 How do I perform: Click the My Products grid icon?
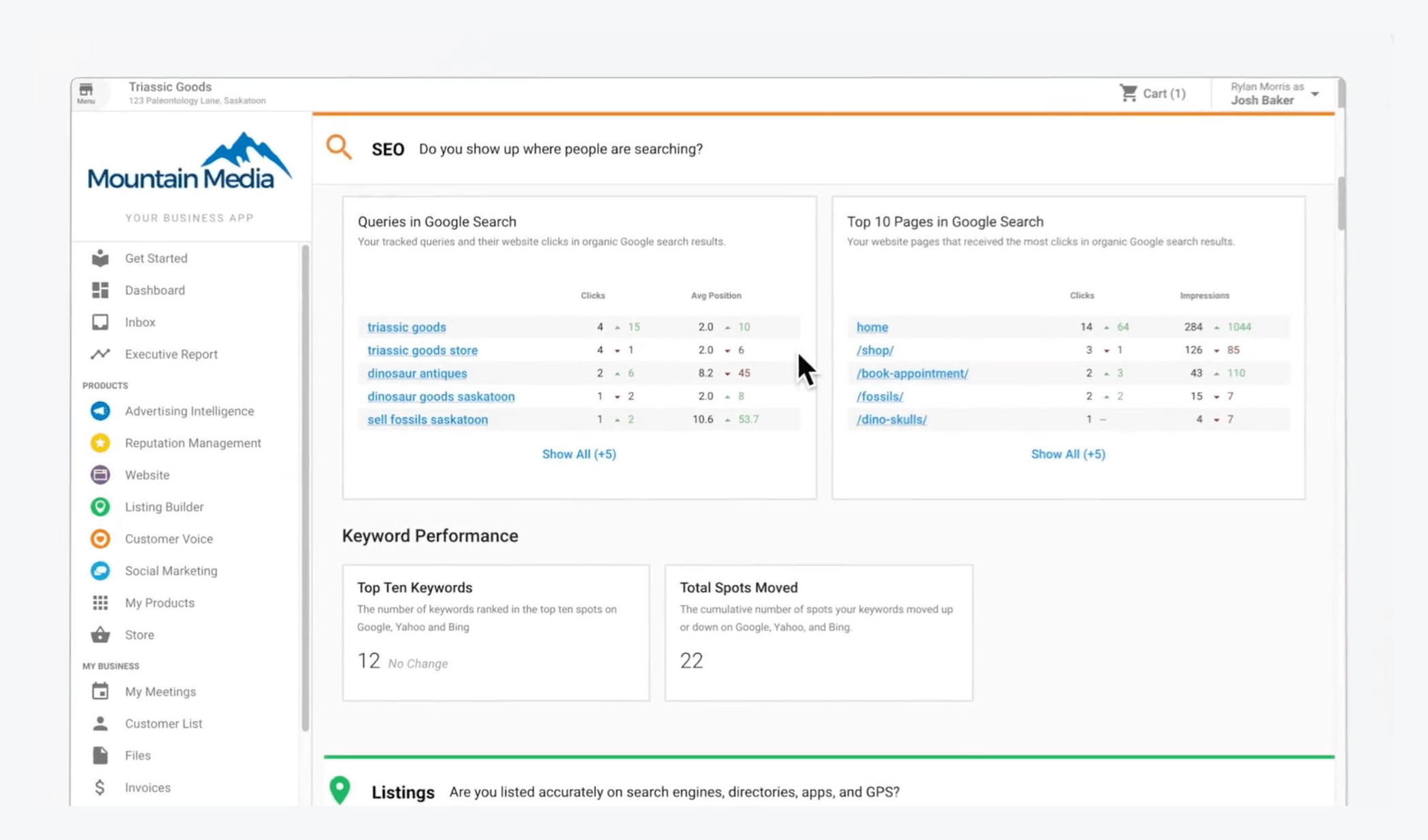100,603
